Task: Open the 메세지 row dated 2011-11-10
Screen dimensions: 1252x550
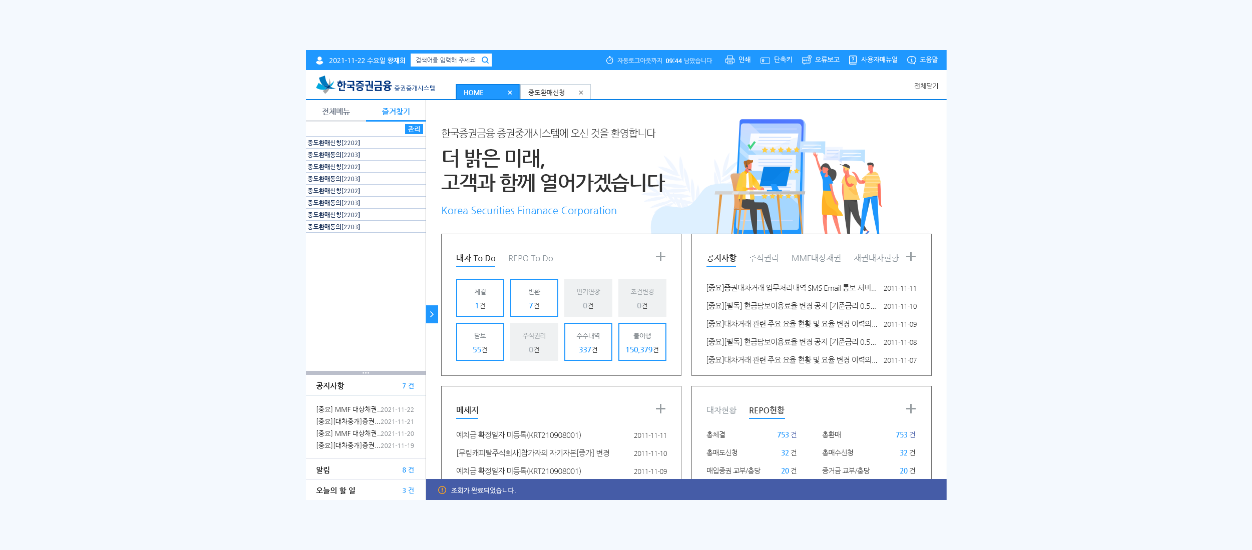Action: pyautogui.click(x=561, y=453)
